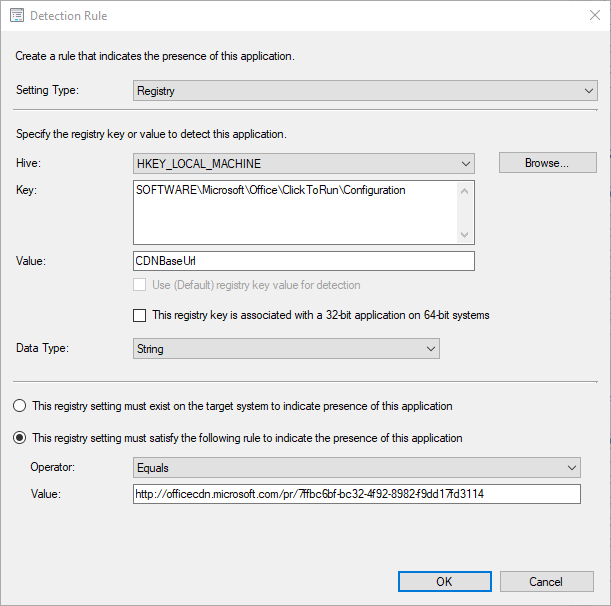Select 'registry setting must exist' radio option
611x606 pixels.
click(19, 406)
